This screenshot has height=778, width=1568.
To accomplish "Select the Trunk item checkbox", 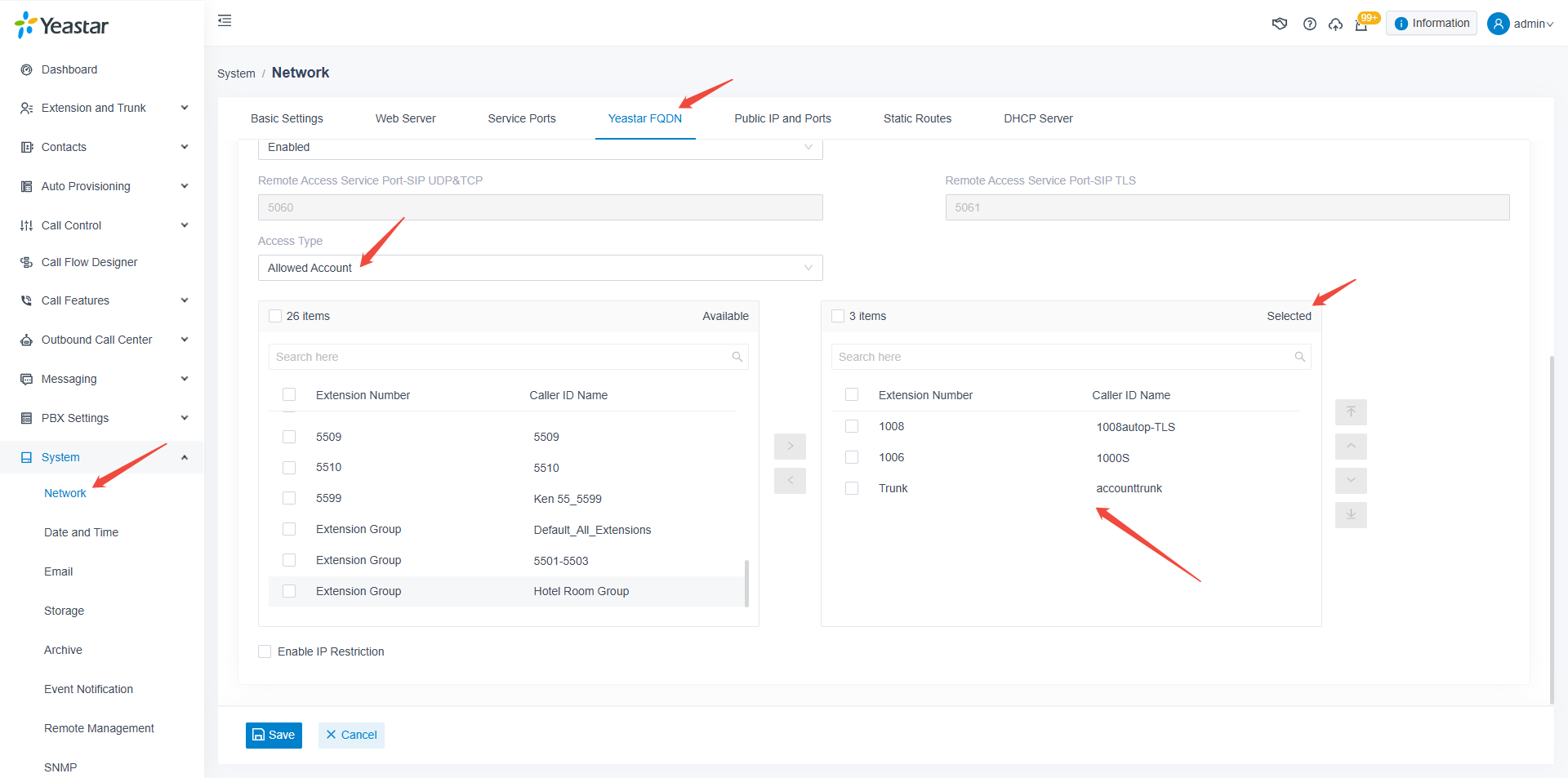I will point(852,487).
